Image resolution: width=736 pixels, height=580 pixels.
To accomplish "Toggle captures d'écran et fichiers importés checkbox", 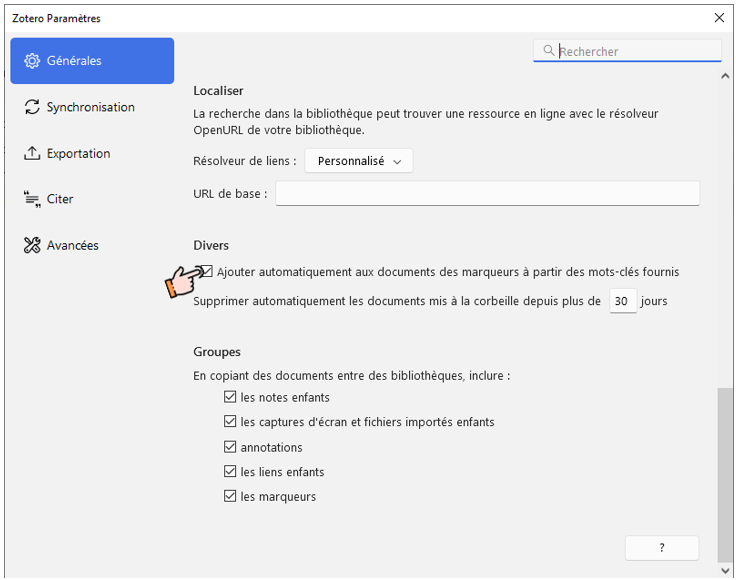I will click(x=230, y=421).
